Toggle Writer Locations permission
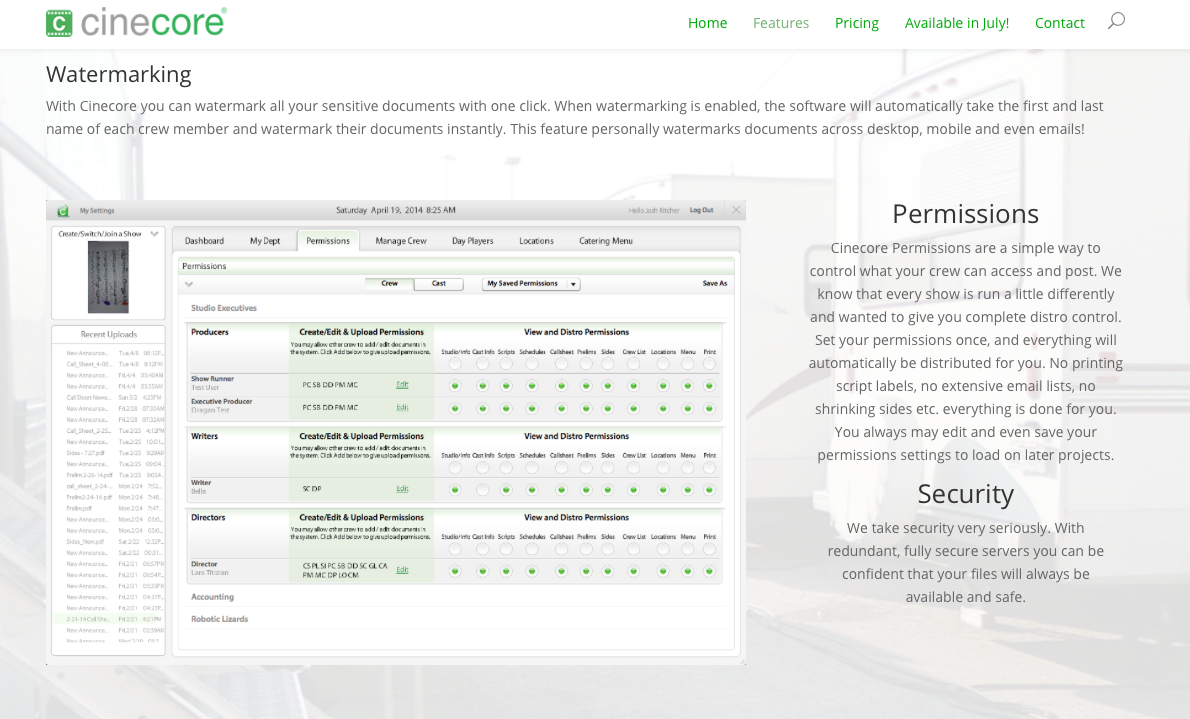The image size is (1190, 719). (663, 490)
